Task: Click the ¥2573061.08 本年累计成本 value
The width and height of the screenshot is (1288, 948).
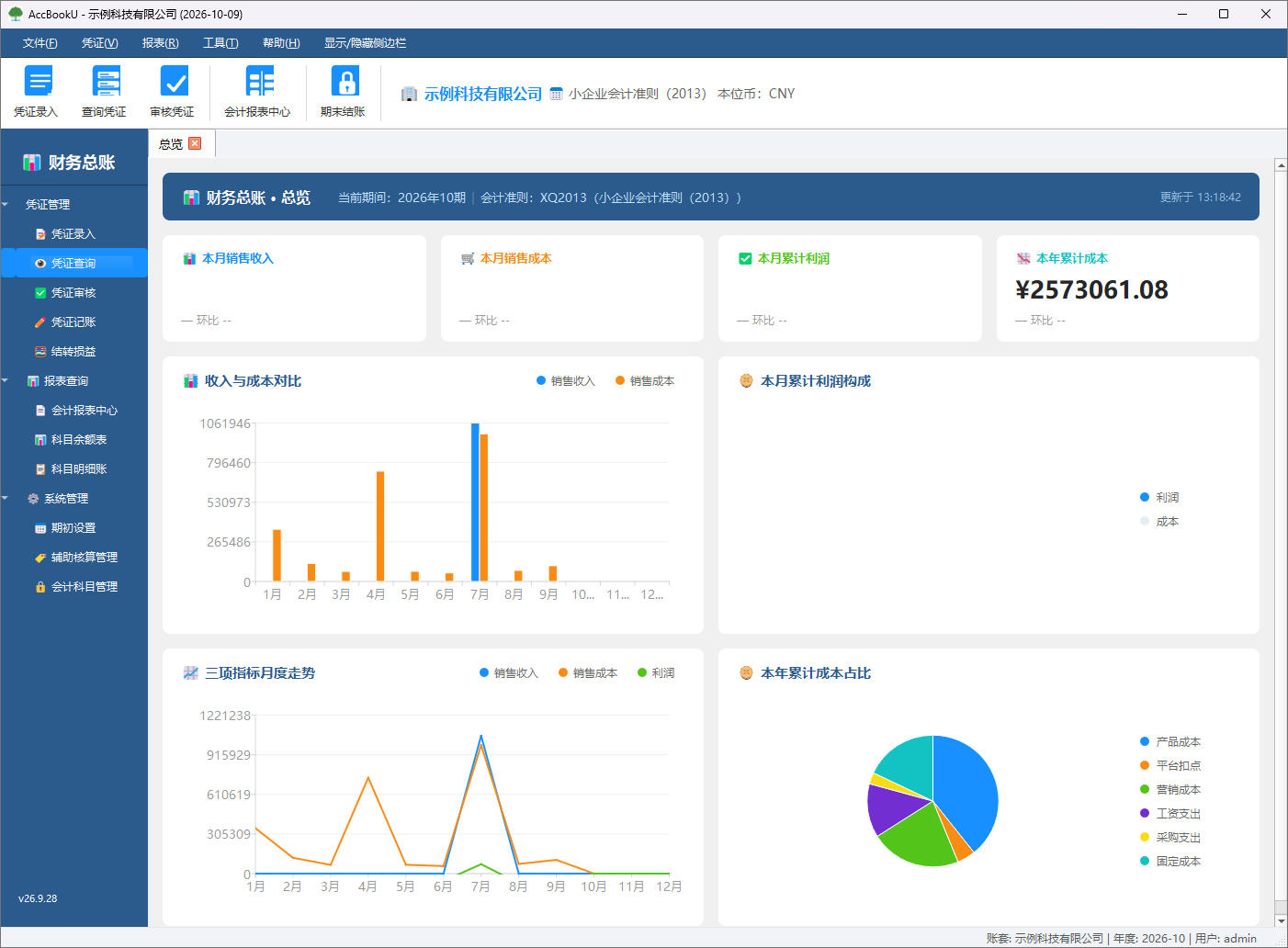Action: tap(1091, 290)
